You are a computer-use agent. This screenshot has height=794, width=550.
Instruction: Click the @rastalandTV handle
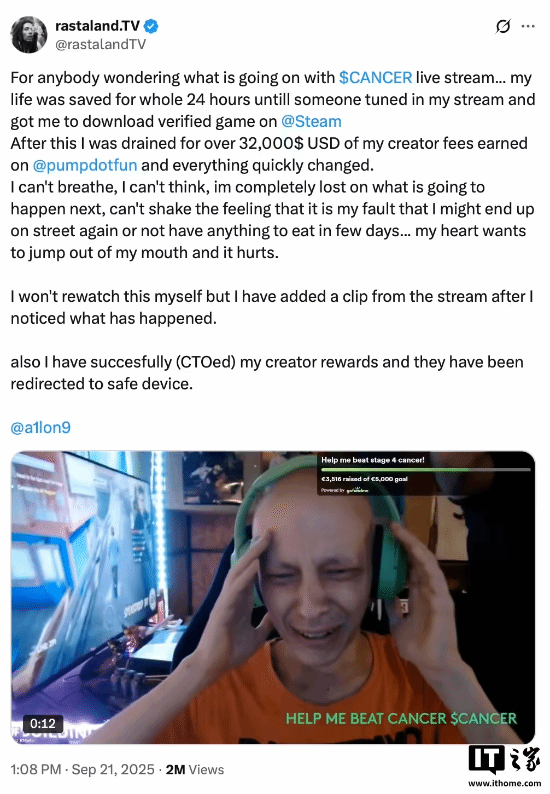(x=100, y=45)
